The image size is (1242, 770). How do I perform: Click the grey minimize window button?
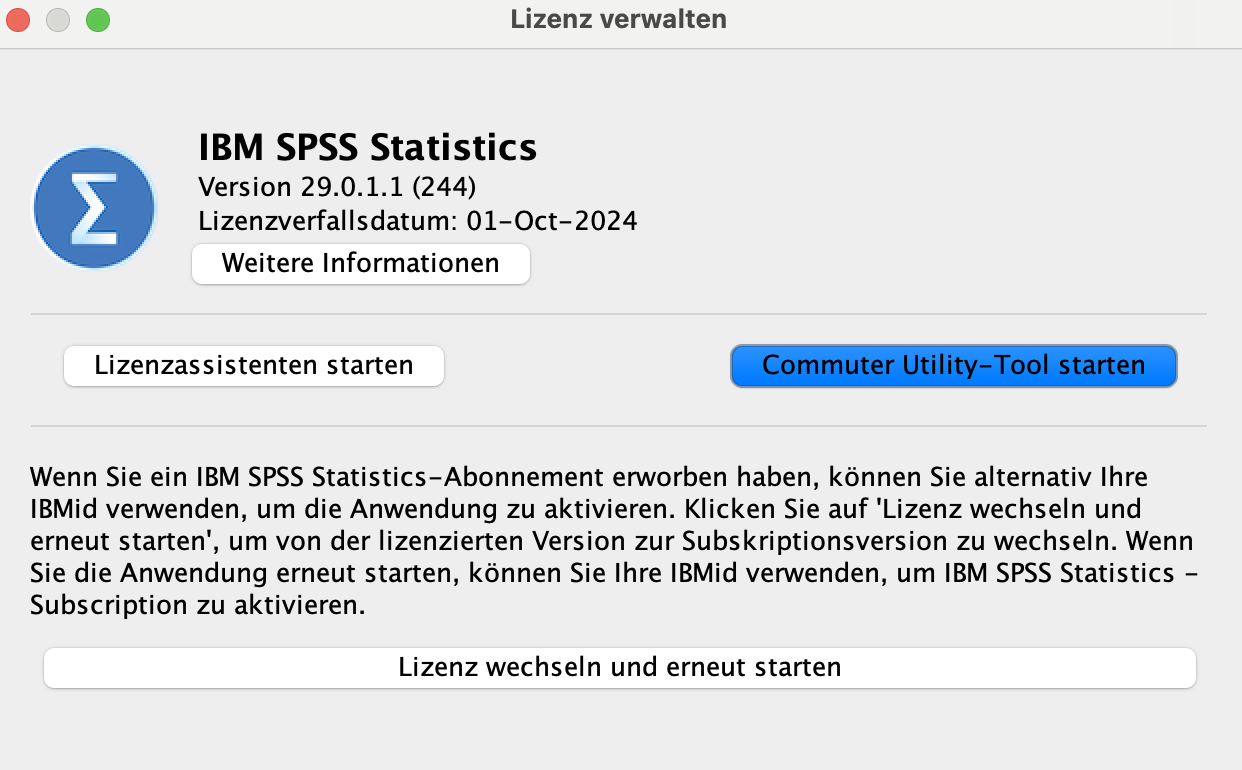pos(58,19)
